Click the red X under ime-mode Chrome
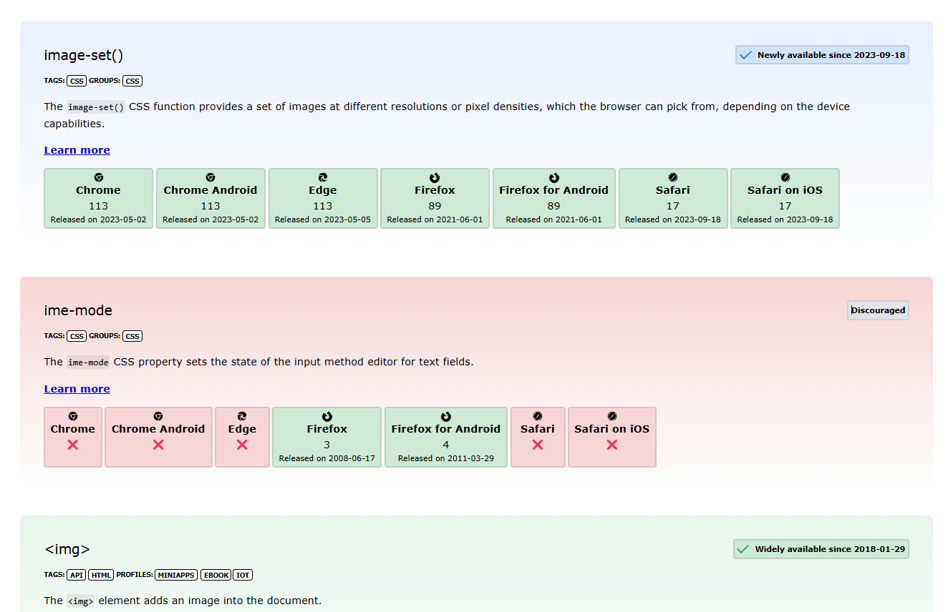The height and width of the screenshot is (612, 948). pos(73,444)
